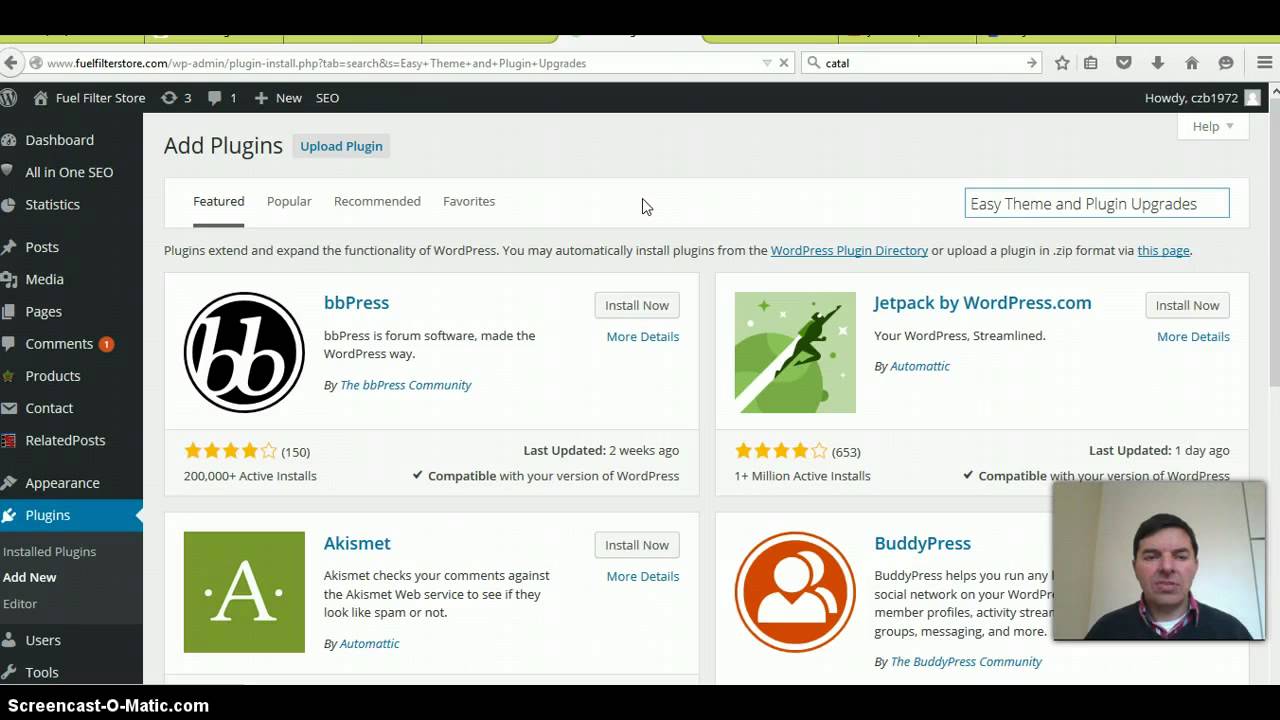The image size is (1280, 720).
Task: Click the magnifier icon in the browser search box
Action: (x=814, y=63)
